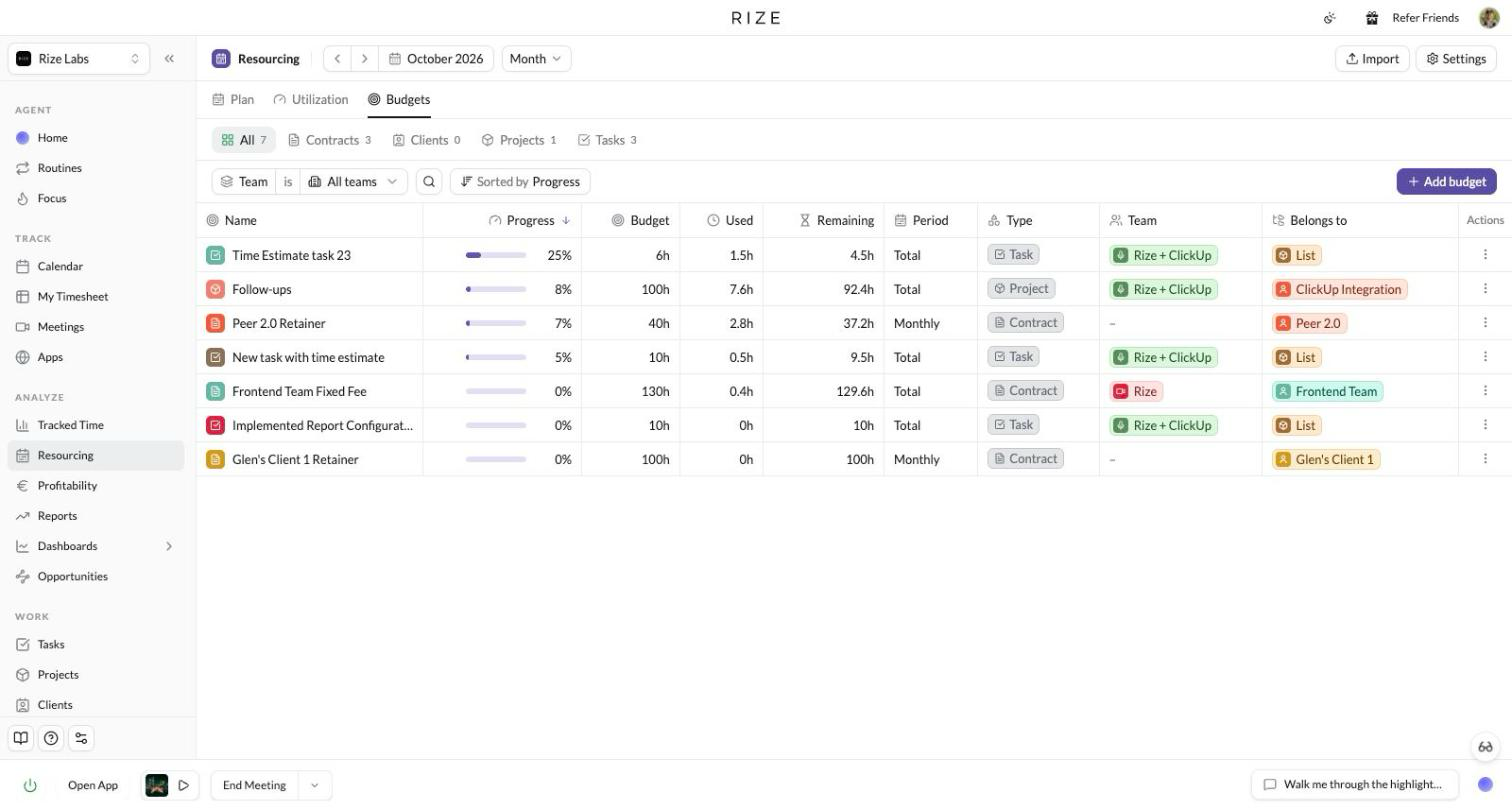The image size is (1512, 810).
Task: Open the documentation book icon
Action: (x=20, y=738)
